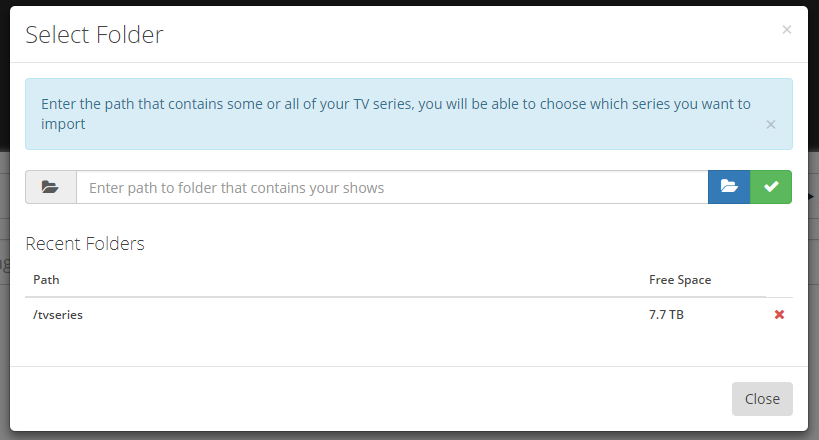Click the folder icon beside path input
The height and width of the screenshot is (440, 819).
tap(51, 187)
